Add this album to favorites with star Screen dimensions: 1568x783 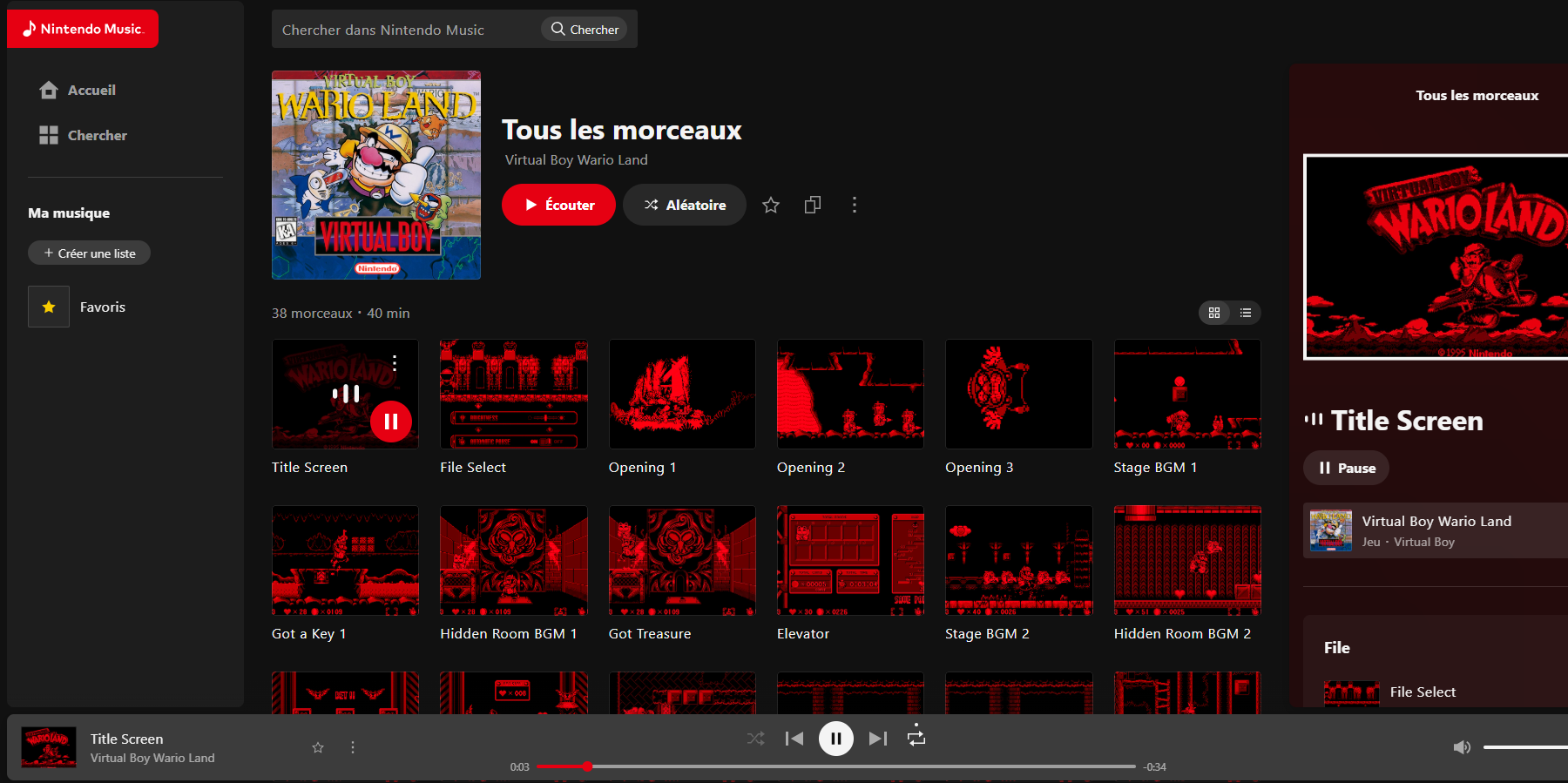pos(771,205)
